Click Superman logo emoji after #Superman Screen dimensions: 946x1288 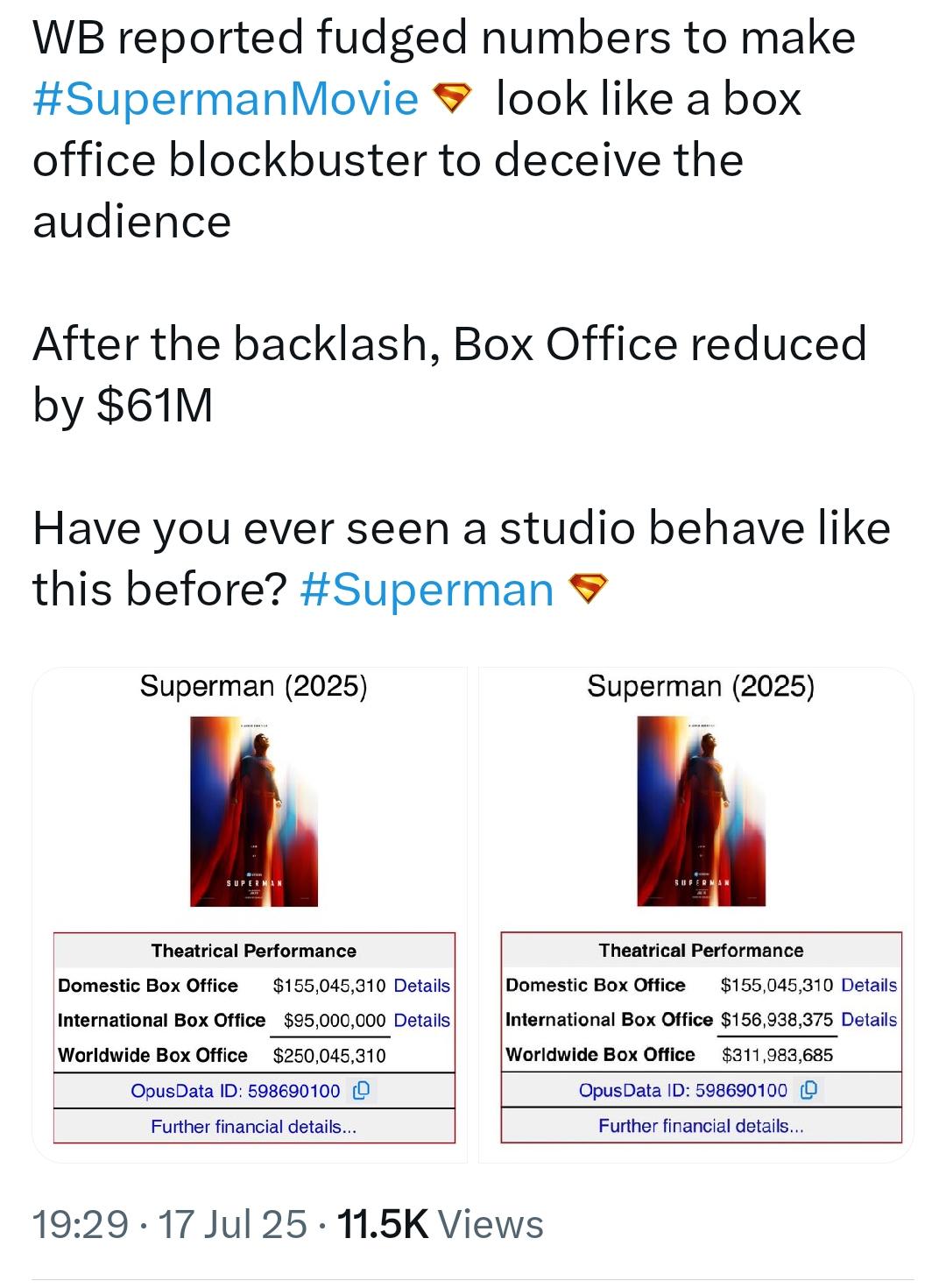click(588, 588)
